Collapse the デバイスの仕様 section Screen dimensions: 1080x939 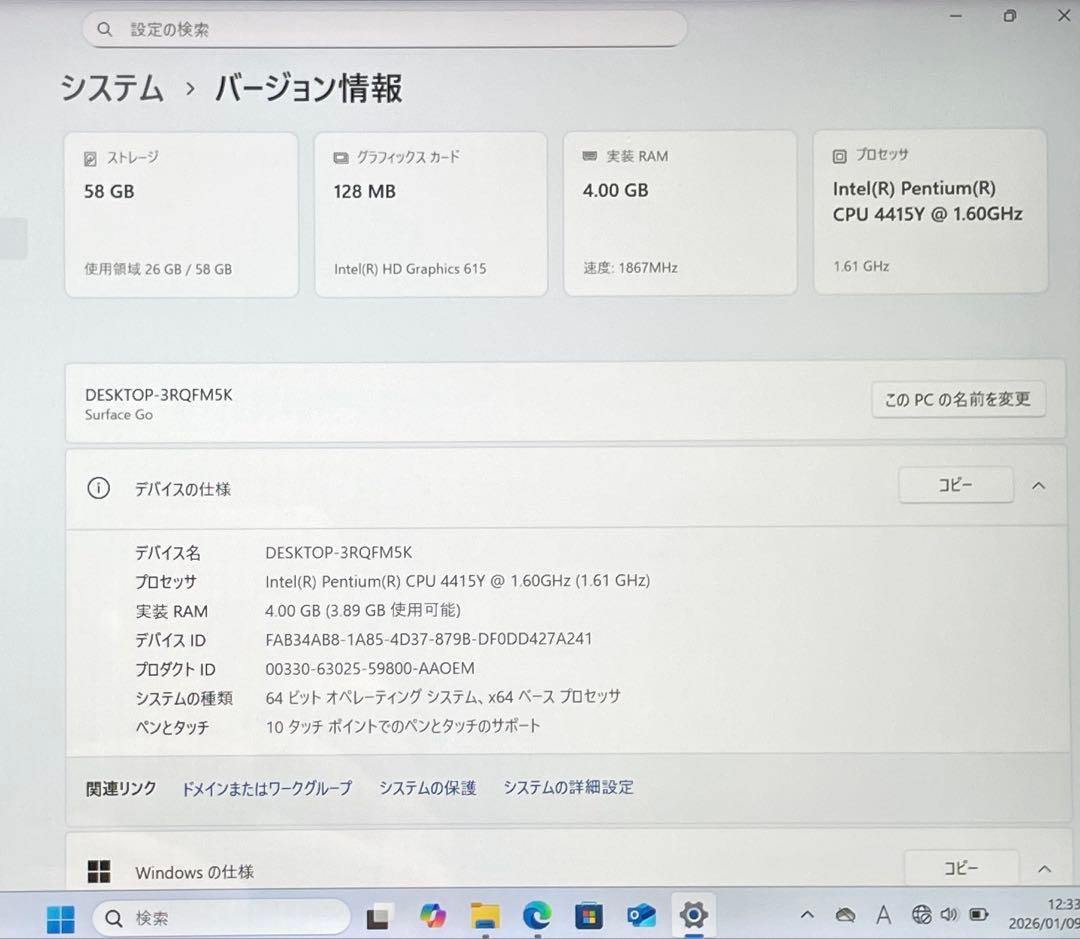pyautogui.click(x=1038, y=485)
